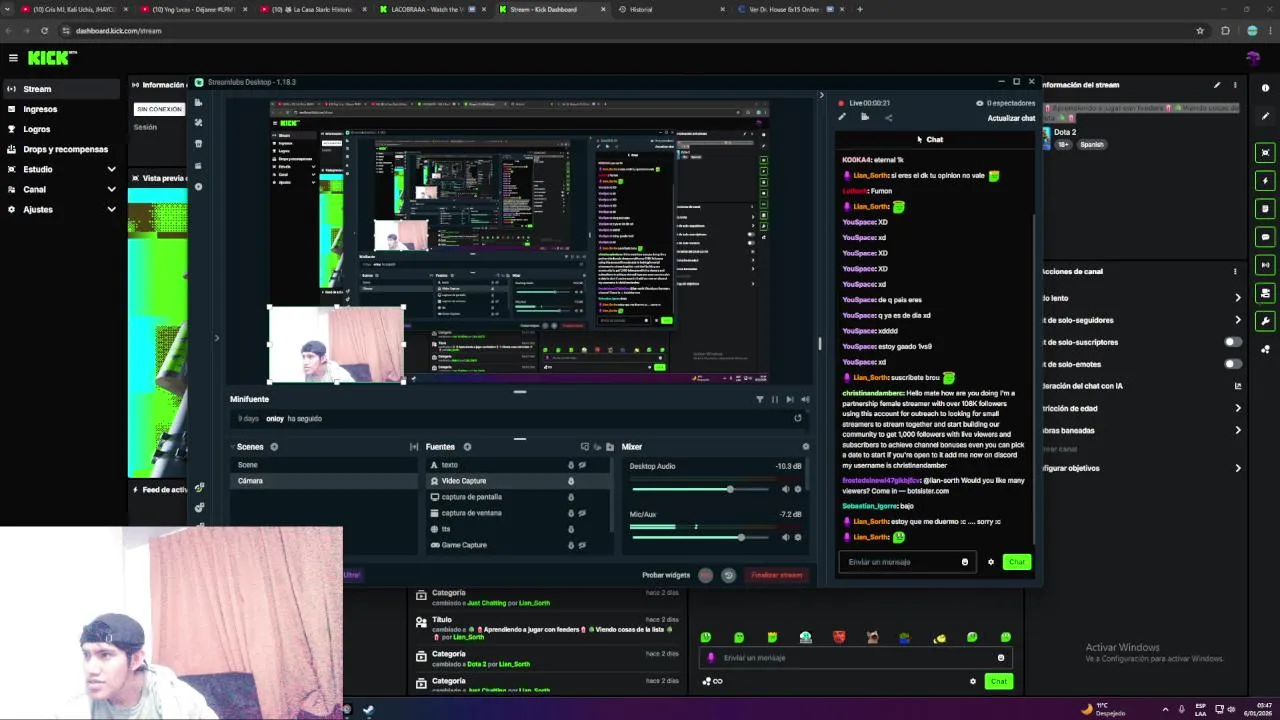This screenshot has width=1280, height=720.
Task: Click pencil icon in Información del stream
Action: [1217, 85]
